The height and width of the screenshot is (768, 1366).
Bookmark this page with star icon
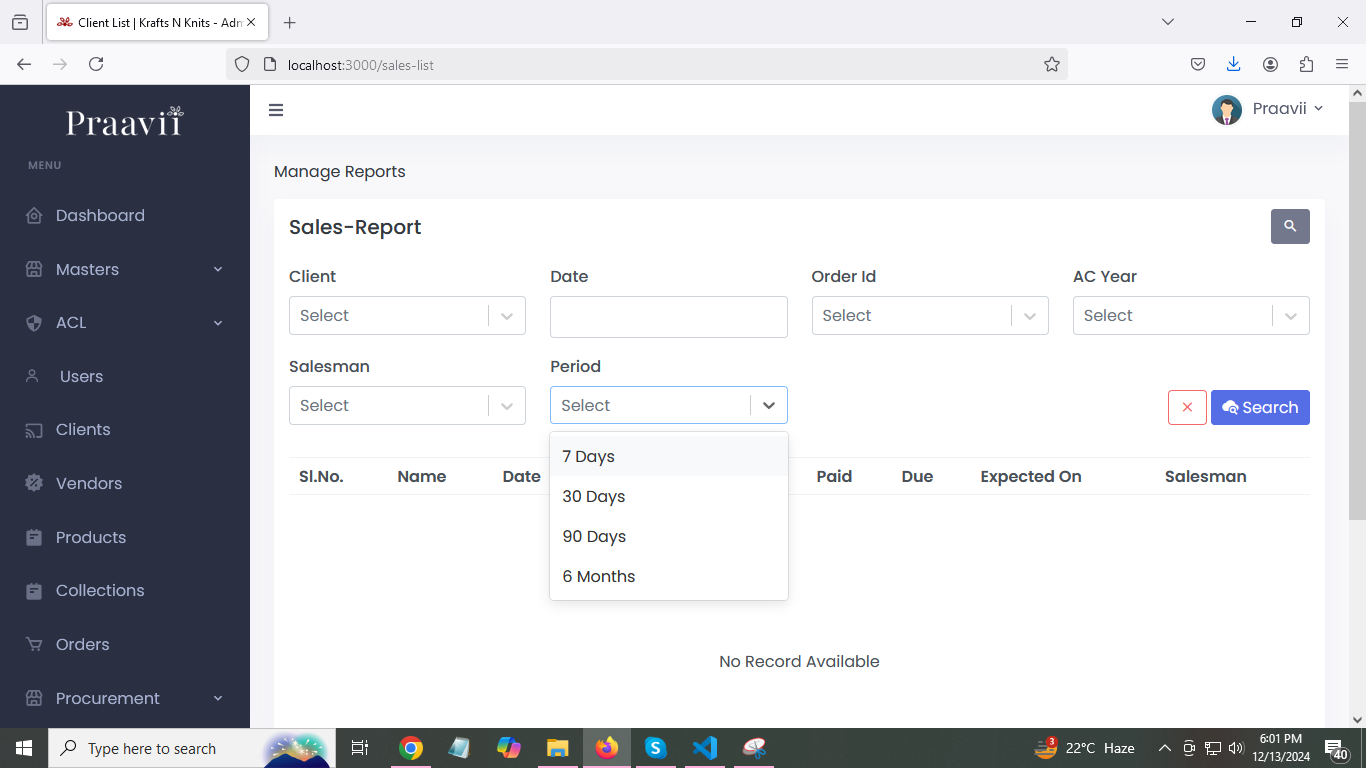pos(1051,64)
